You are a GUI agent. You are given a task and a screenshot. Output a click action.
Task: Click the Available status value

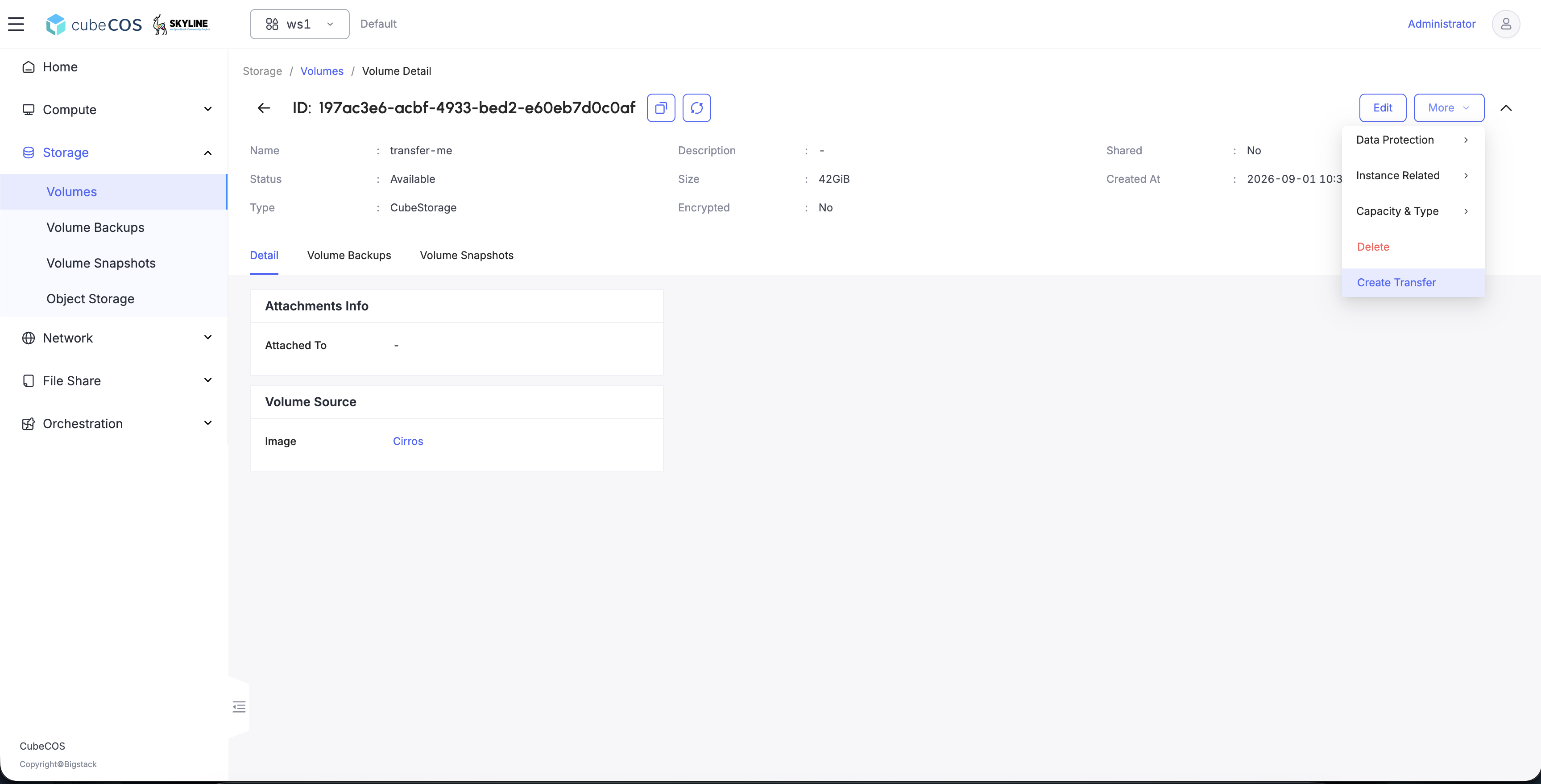[x=413, y=179]
